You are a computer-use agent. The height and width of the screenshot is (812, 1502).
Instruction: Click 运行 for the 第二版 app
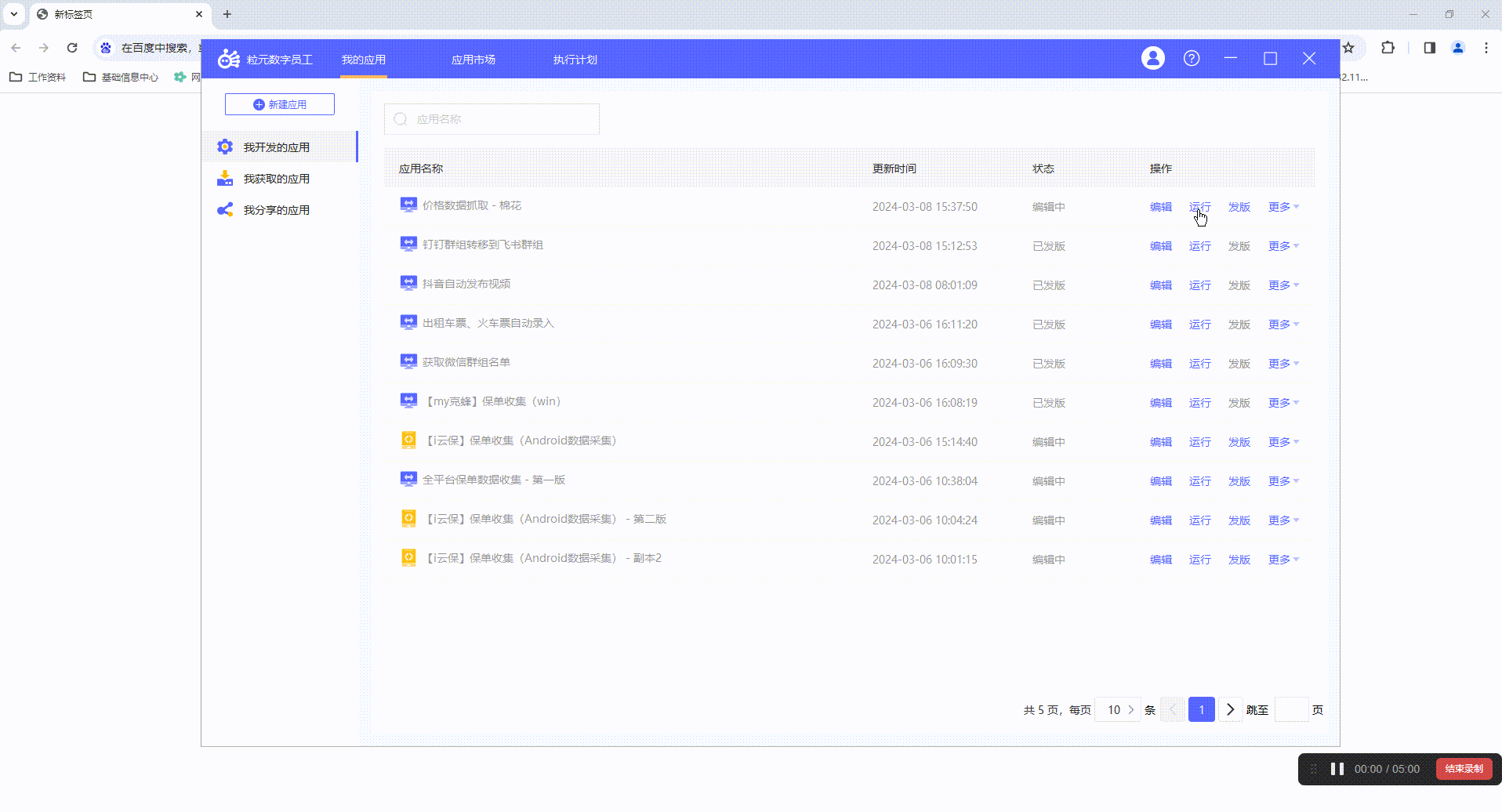pyautogui.click(x=1200, y=520)
